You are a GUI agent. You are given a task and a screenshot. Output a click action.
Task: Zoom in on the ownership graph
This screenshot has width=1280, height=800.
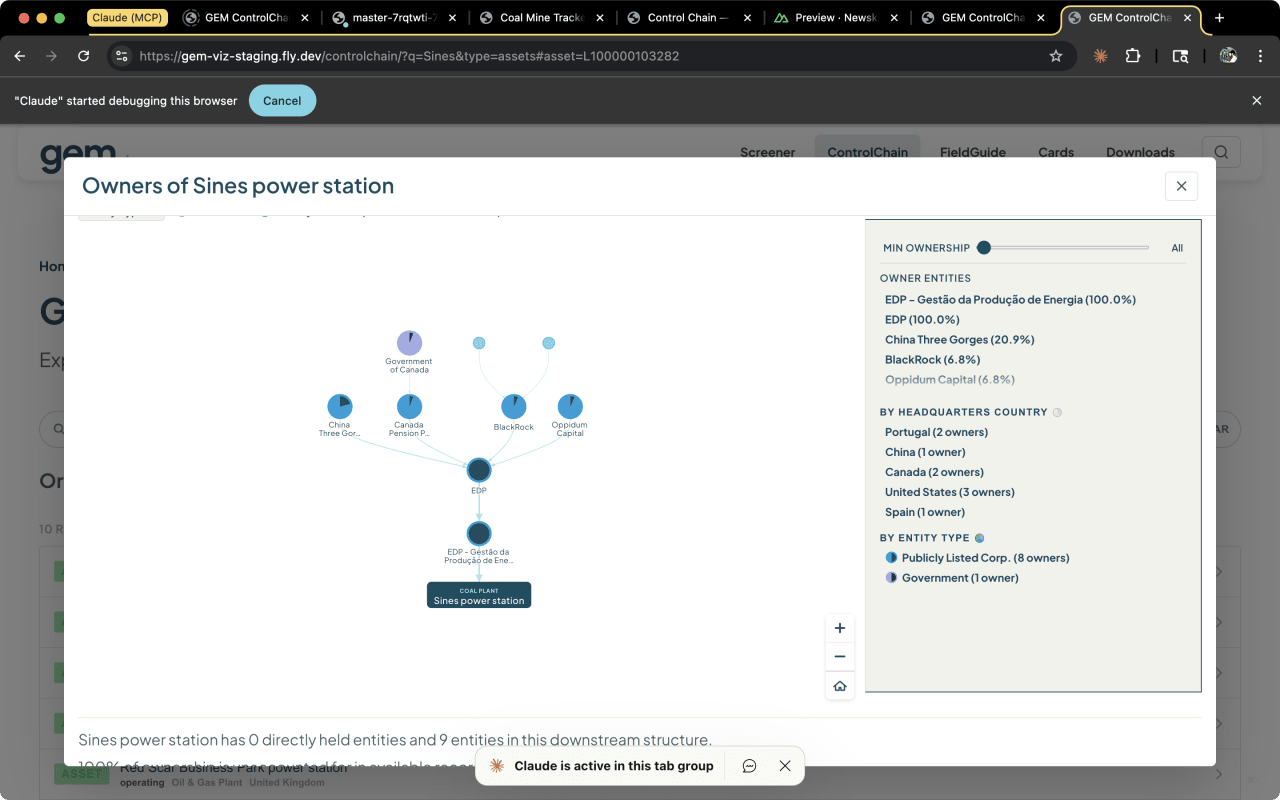pos(840,628)
